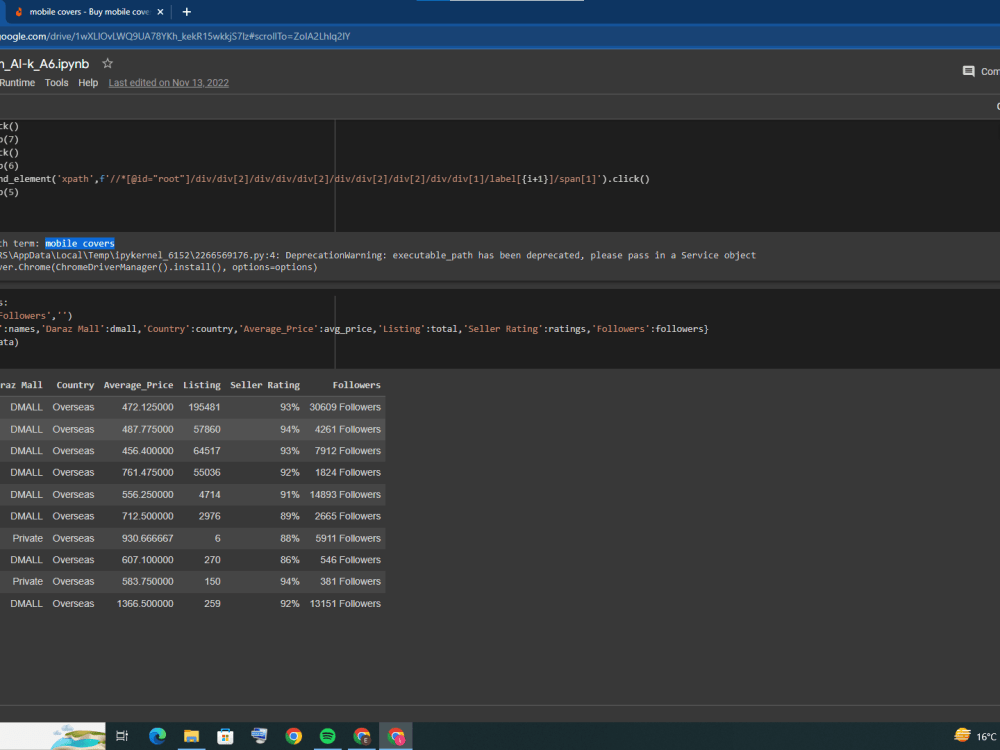Open the weather 16°C tray widget
The width and height of the screenshot is (1000, 750).
976,736
